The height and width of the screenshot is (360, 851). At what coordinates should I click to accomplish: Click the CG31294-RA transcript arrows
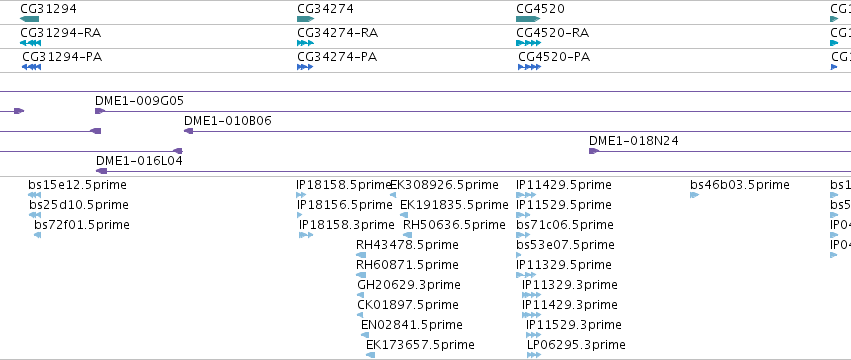point(30,43)
